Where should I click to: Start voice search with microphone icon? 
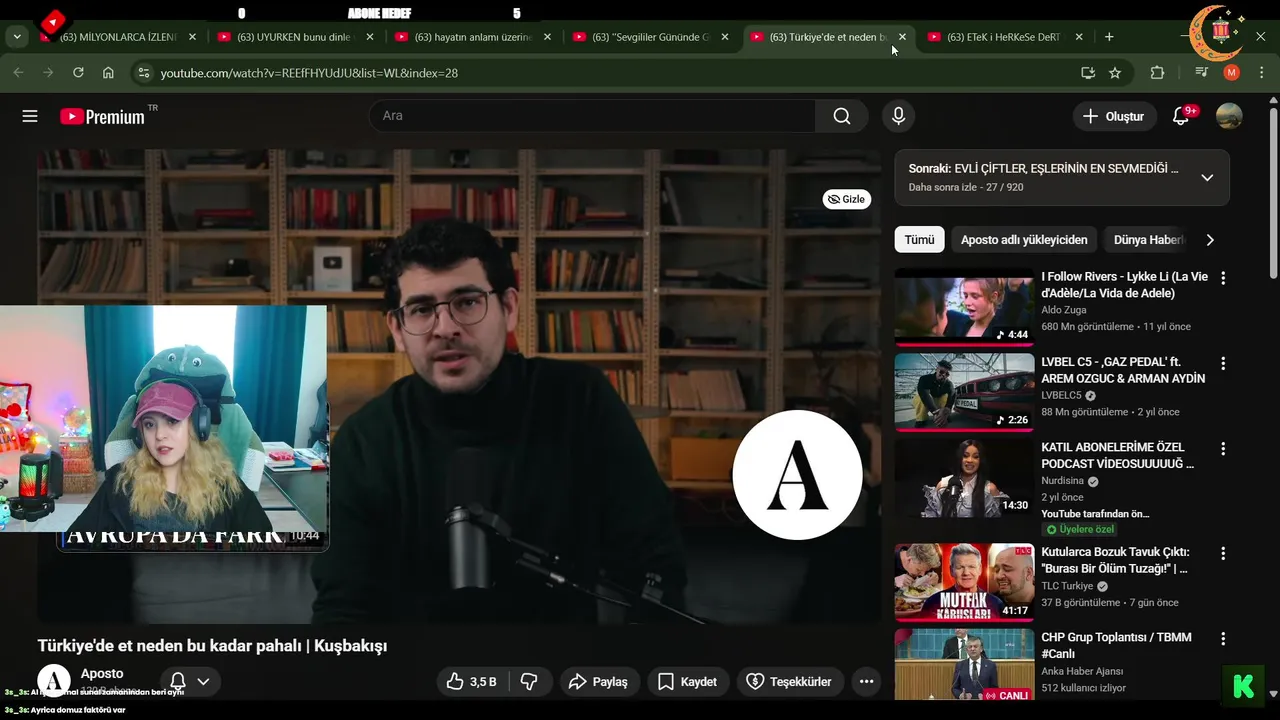click(x=898, y=116)
